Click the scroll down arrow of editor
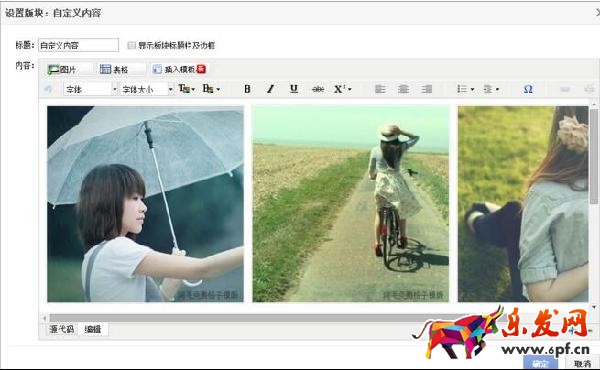 [x=594, y=307]
